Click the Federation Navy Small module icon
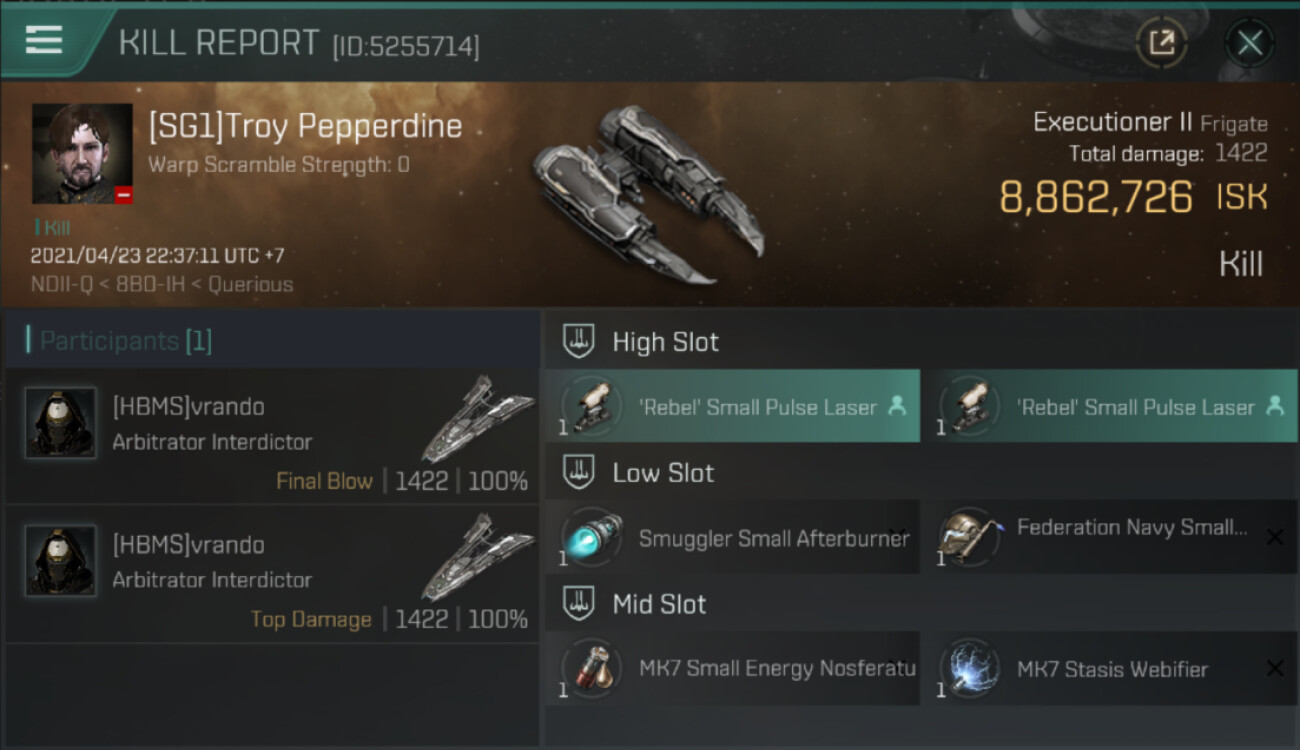The image size is (1300, 750). [x=970, y=538]
